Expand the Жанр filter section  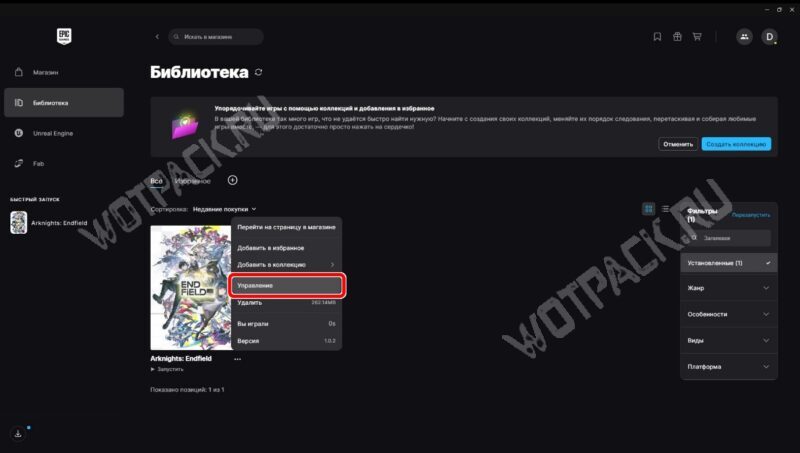tap(728, 288)
